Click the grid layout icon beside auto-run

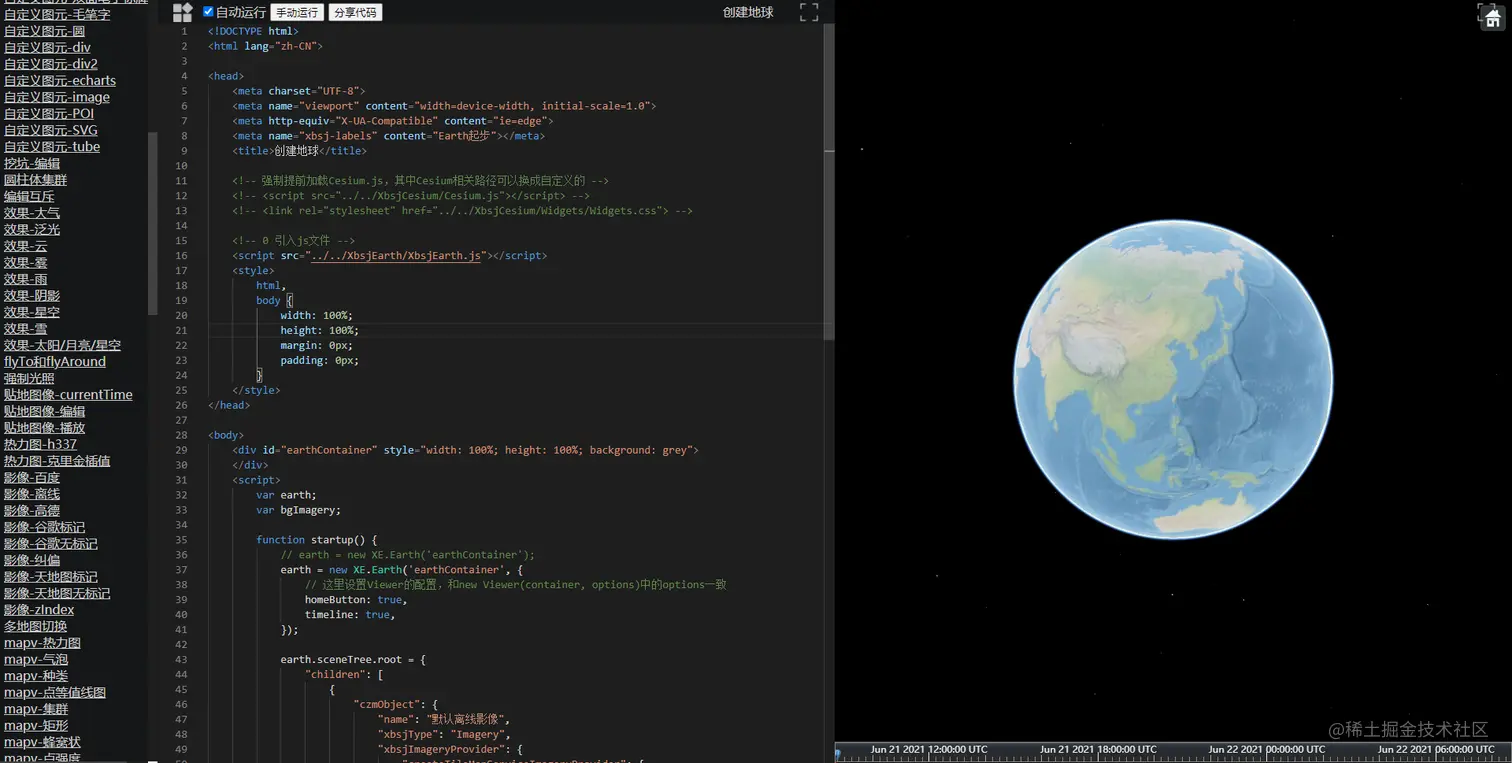tap(182, 13)
